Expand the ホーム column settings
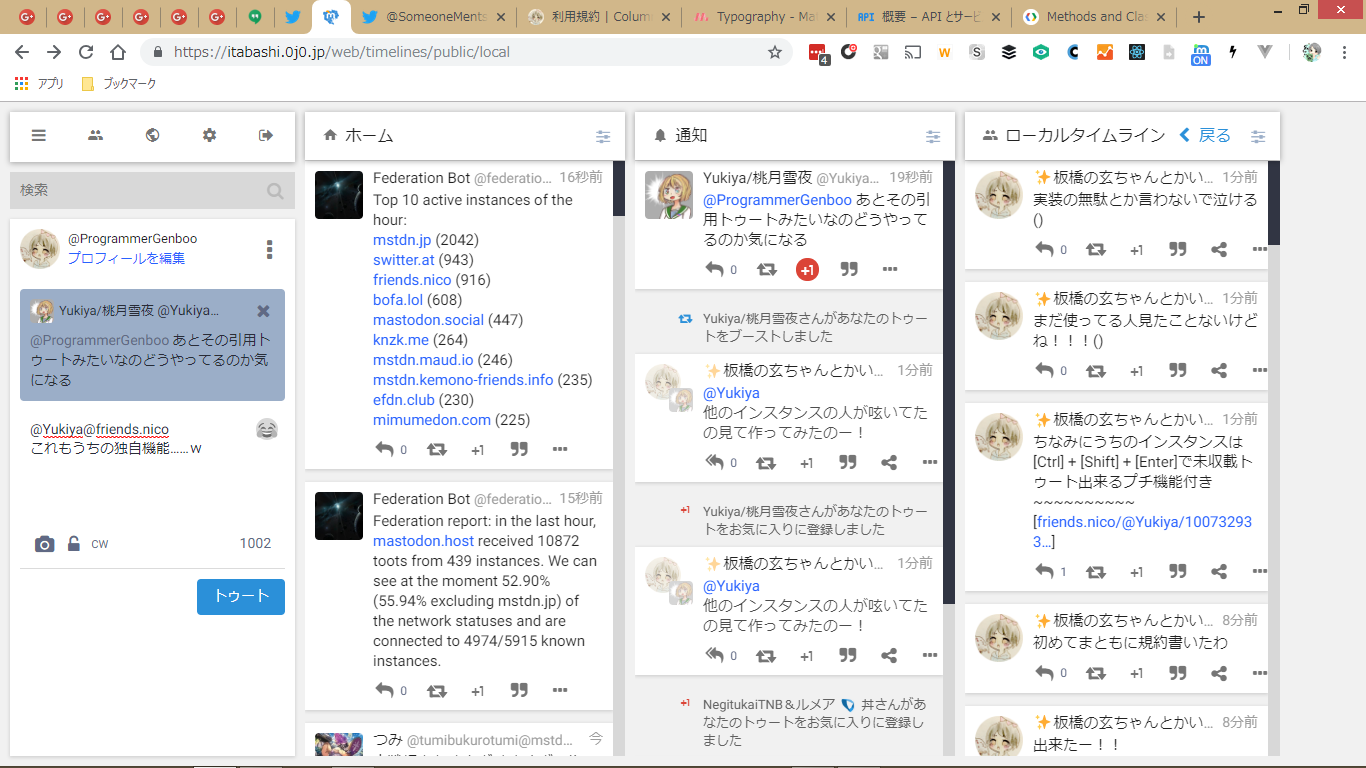The height and width of the screenshot is (768, 1366). pyautogui.click(x=603, y=136)
